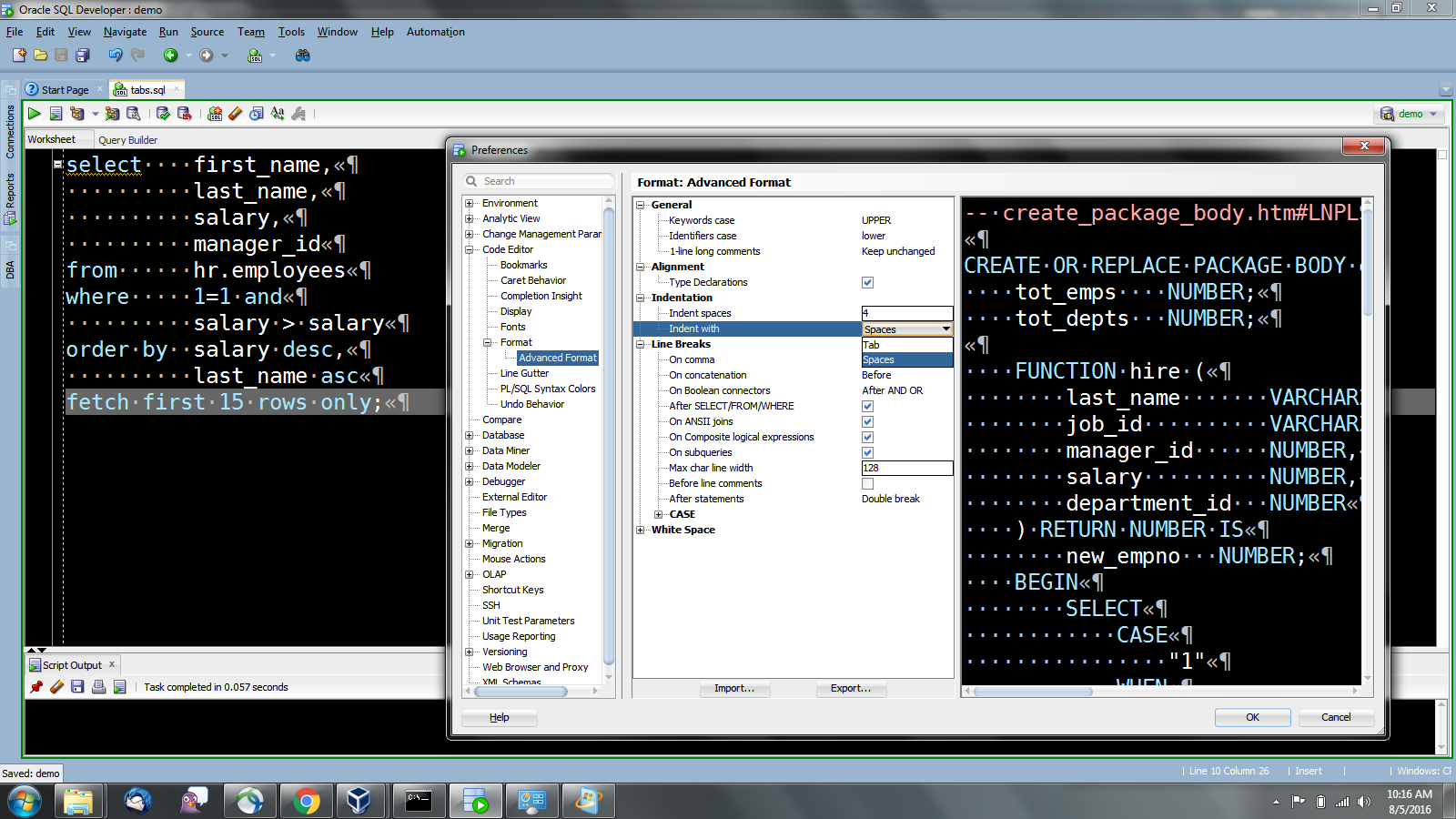Click the Max char line width field
The height and width of the screenshot is (819, 1456).
point(906,468)
